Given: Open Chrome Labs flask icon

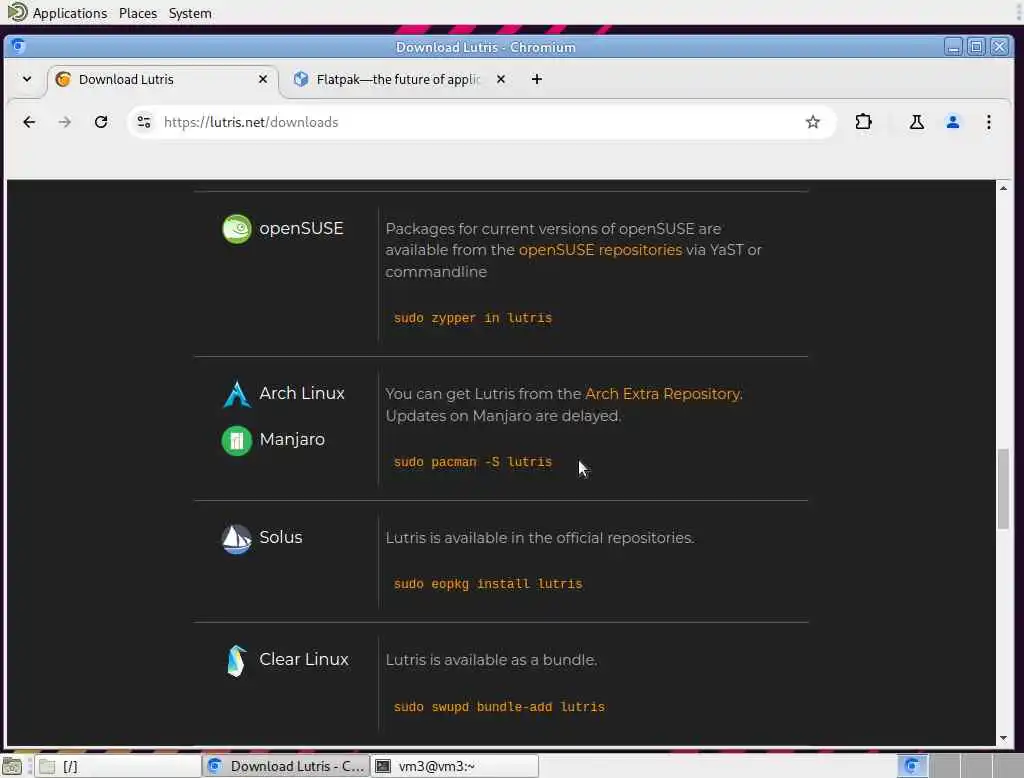Looking at the screenshot, I should click(916, 122).
